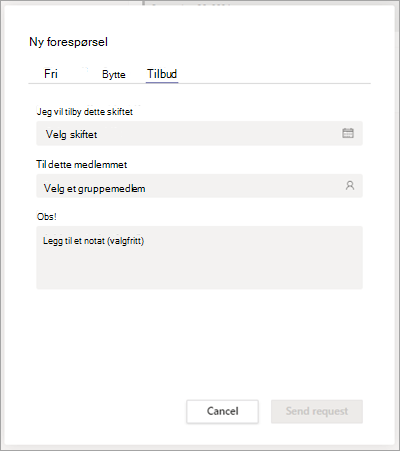
Task: Open the Velg et gruppemedlem picker
Action: click(x=199, y=186)
